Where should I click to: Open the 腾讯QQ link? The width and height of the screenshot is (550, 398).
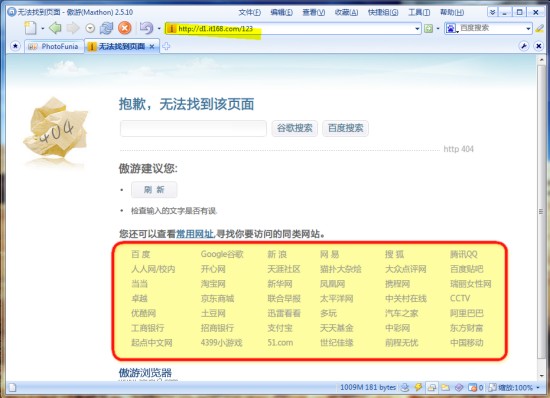[x=464, y=254]
